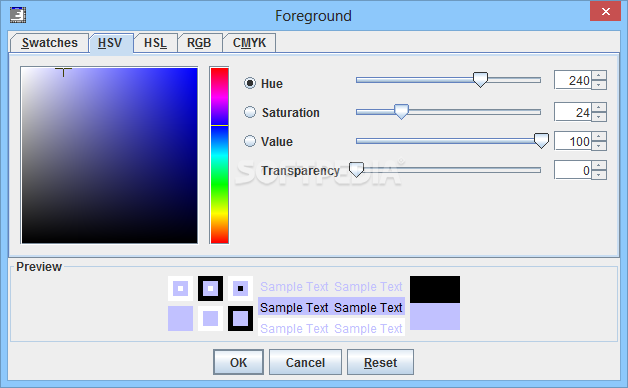This screenshot has width=628, height=388.
Task: Select the HSV tab
Action: tap(111, 43)
